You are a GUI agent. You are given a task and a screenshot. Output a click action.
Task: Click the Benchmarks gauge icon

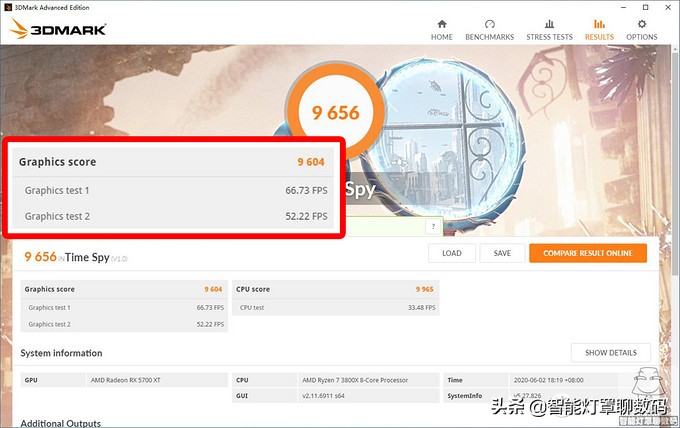[x=489, y=25]
